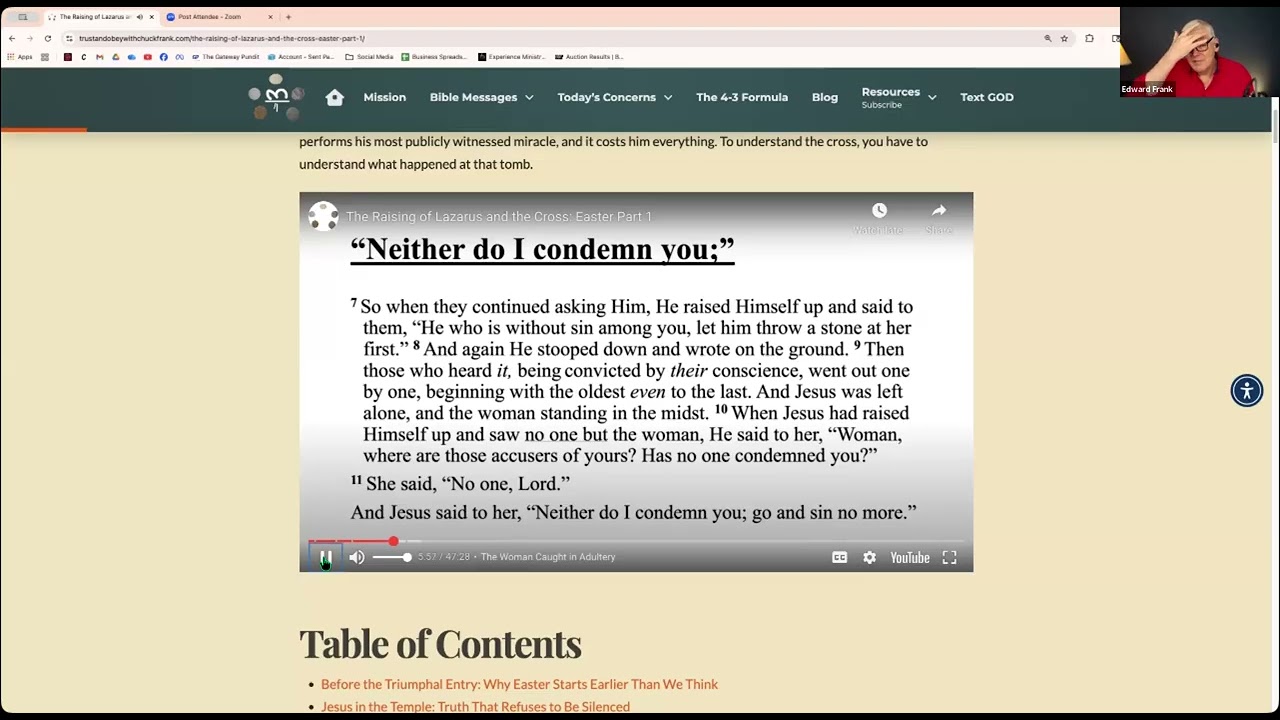Expand Today's Concerns dropdown
This screenshot has width=1280, height=720.
tap(615, 97)
